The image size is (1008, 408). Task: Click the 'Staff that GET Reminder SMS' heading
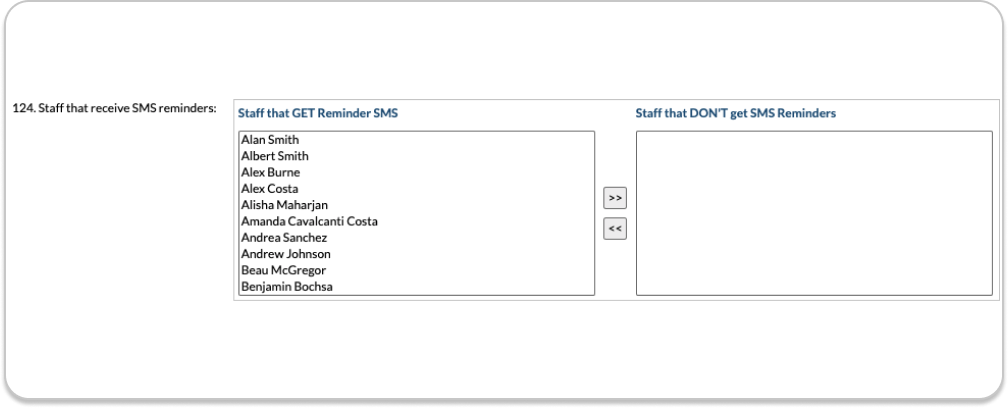318,114
